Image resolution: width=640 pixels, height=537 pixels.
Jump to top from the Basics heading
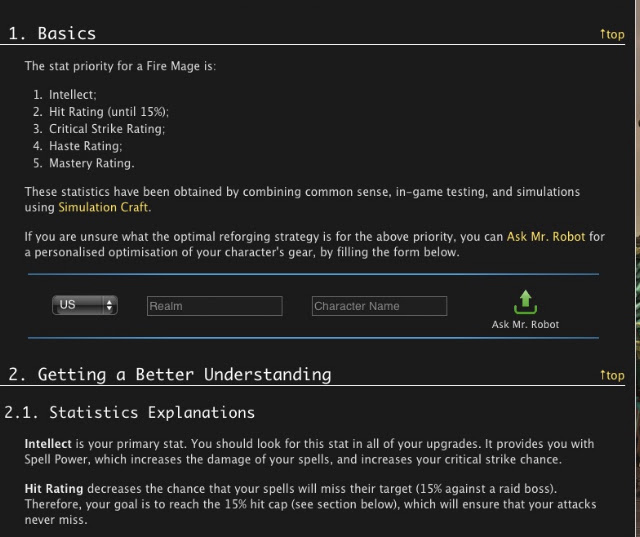[612, 34]
